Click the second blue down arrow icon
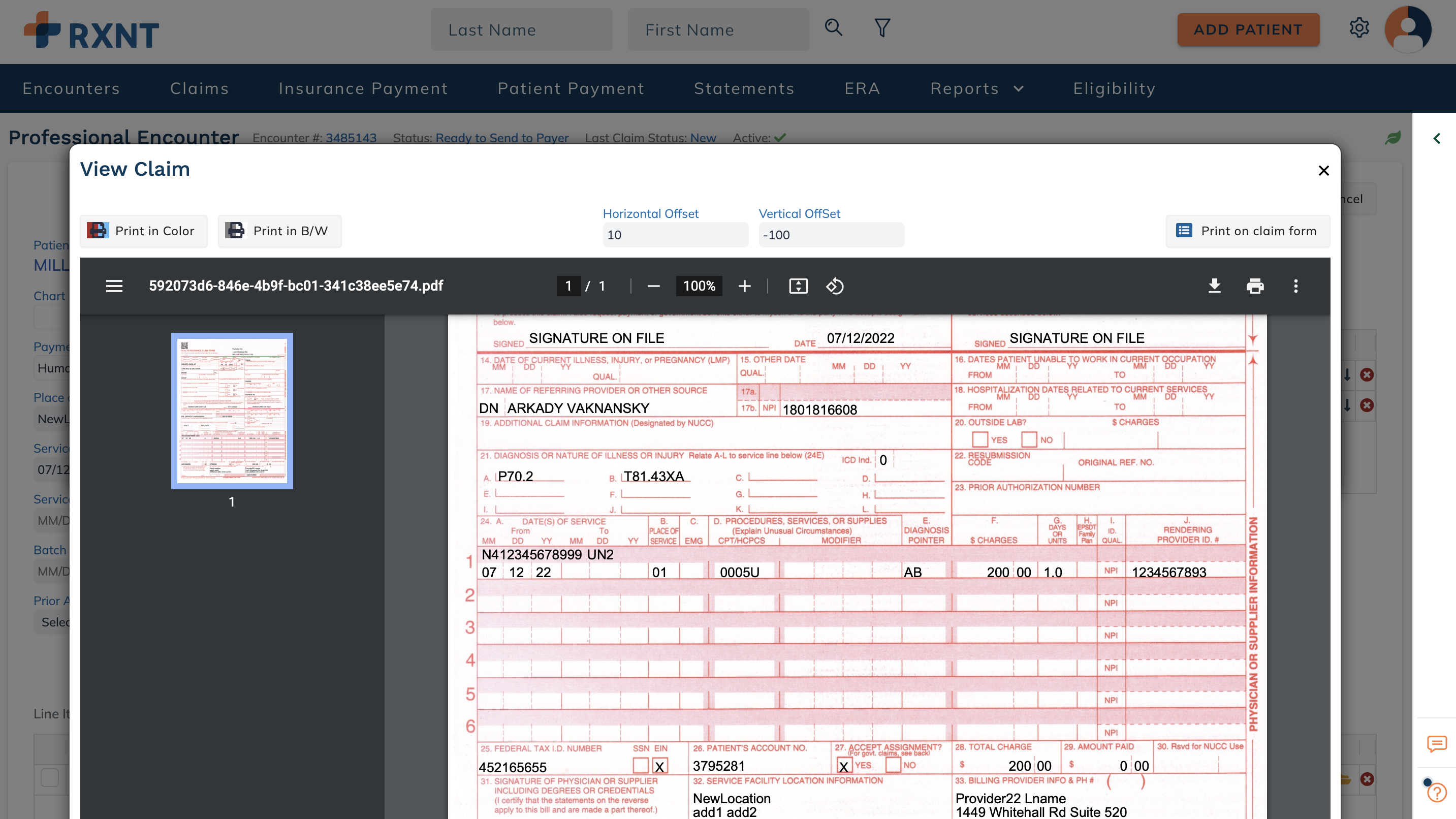1456x819 pixels. click(x=1347, y=405)
